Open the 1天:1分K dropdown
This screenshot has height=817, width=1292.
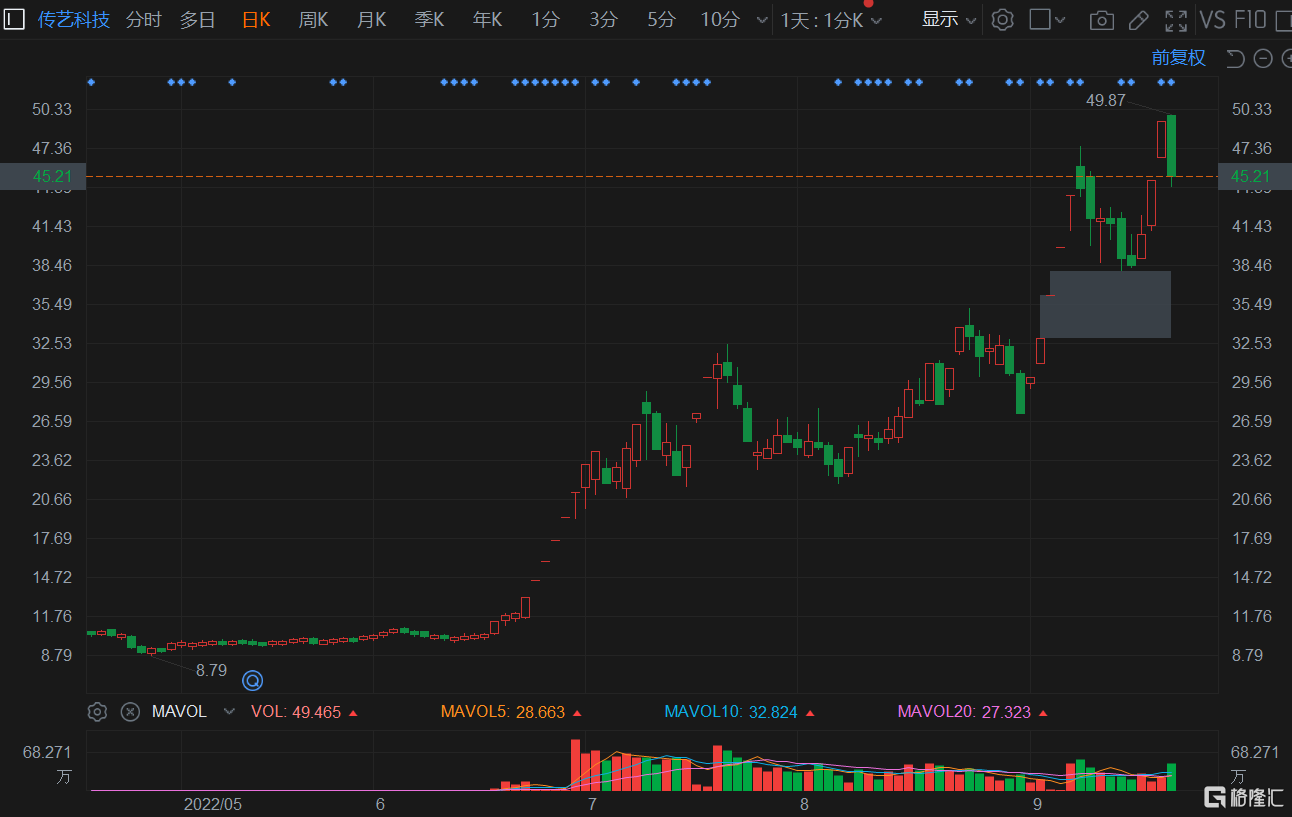(x=831, y=20)
